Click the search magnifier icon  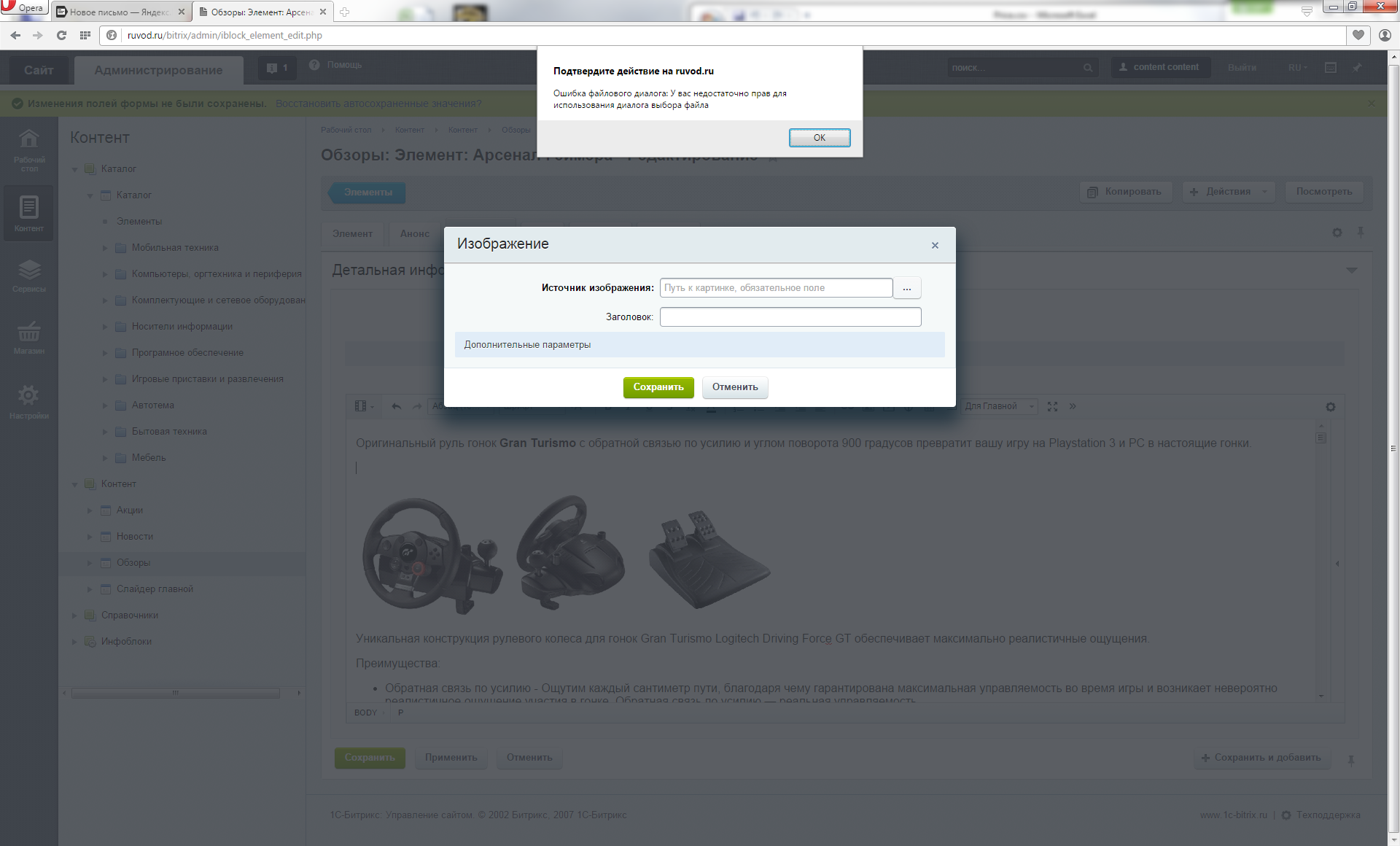coord(1087,68)
